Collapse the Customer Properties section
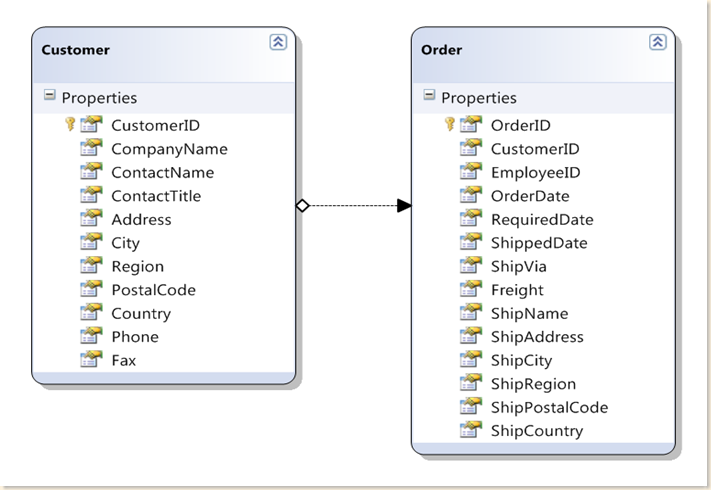Viewport: 711px width, 490px height. tap(49, 96)
